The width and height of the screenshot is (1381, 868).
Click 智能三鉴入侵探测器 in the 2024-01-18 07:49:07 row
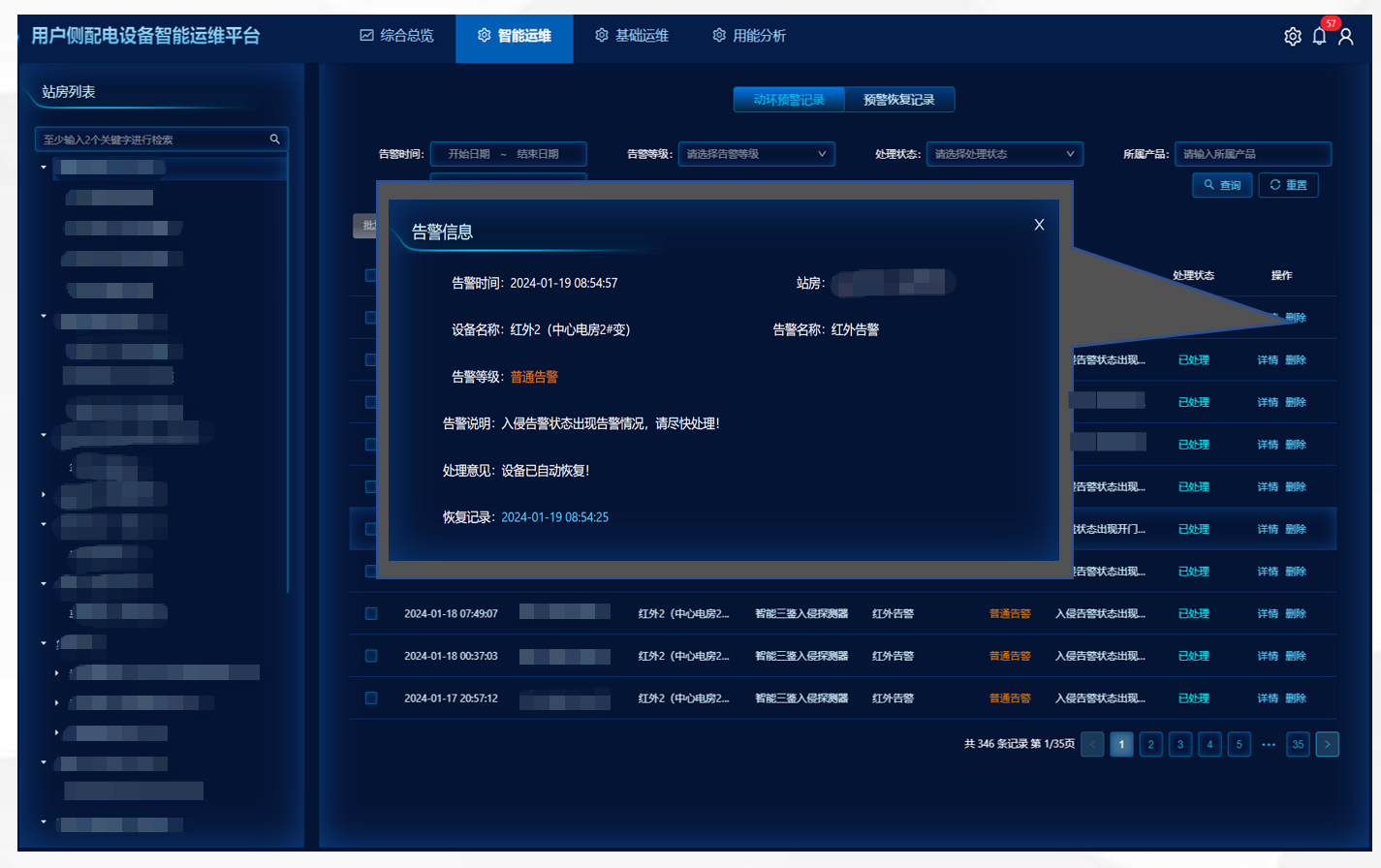tap(801, 613)
